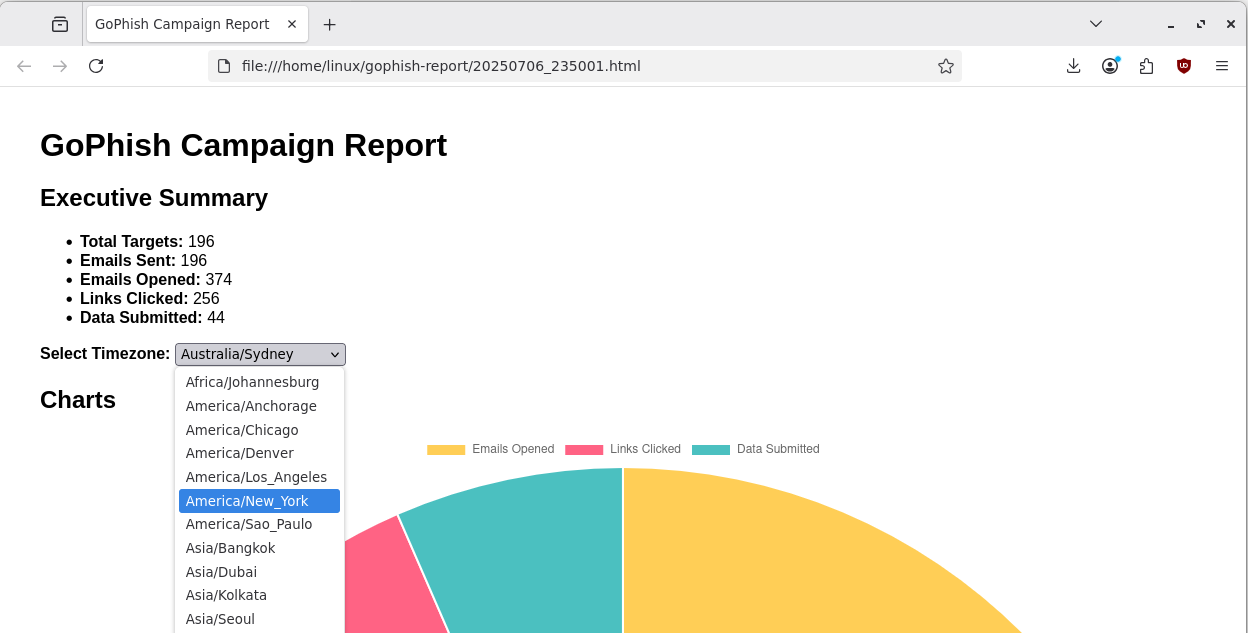
Task: Click the 'Data Submitted: 44' line
Action: click(x=152, y=318)
